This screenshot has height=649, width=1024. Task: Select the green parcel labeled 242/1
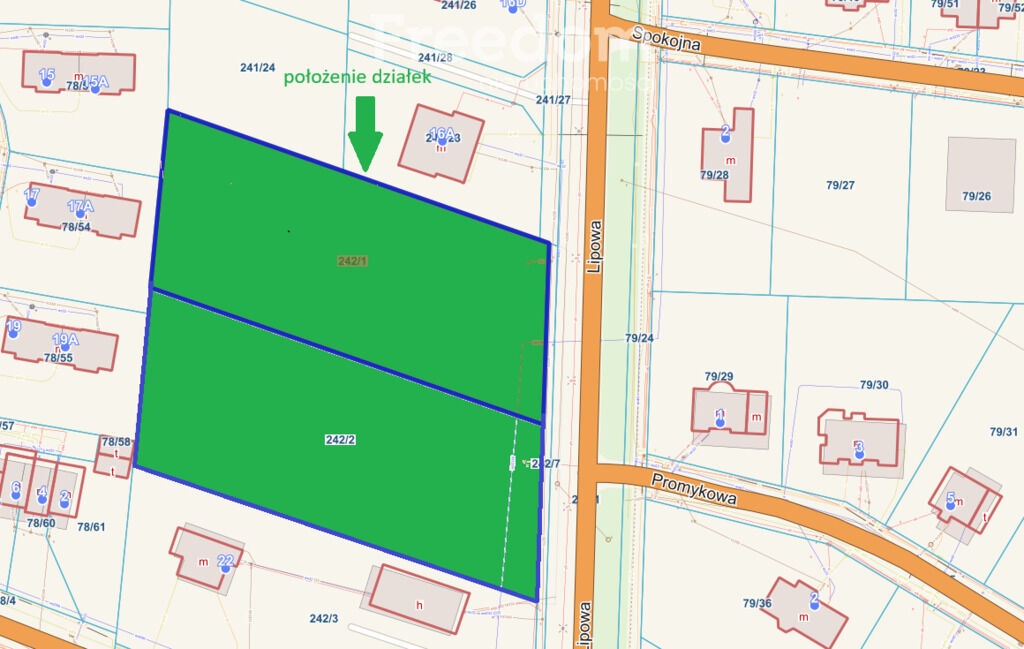pyautogui.click(x=353, y=261)
